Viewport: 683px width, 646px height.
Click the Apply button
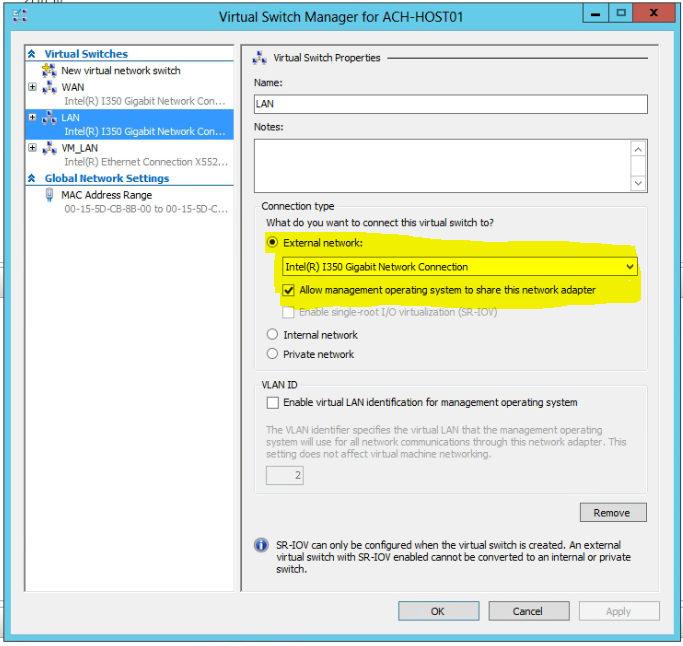click(619, 611)
